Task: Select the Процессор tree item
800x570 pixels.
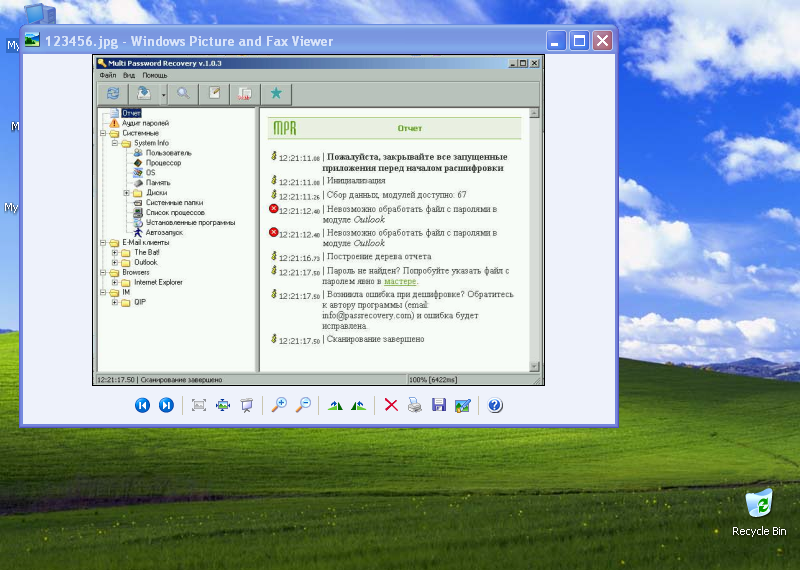Action: pyautogui.click(x=163, y=163)
